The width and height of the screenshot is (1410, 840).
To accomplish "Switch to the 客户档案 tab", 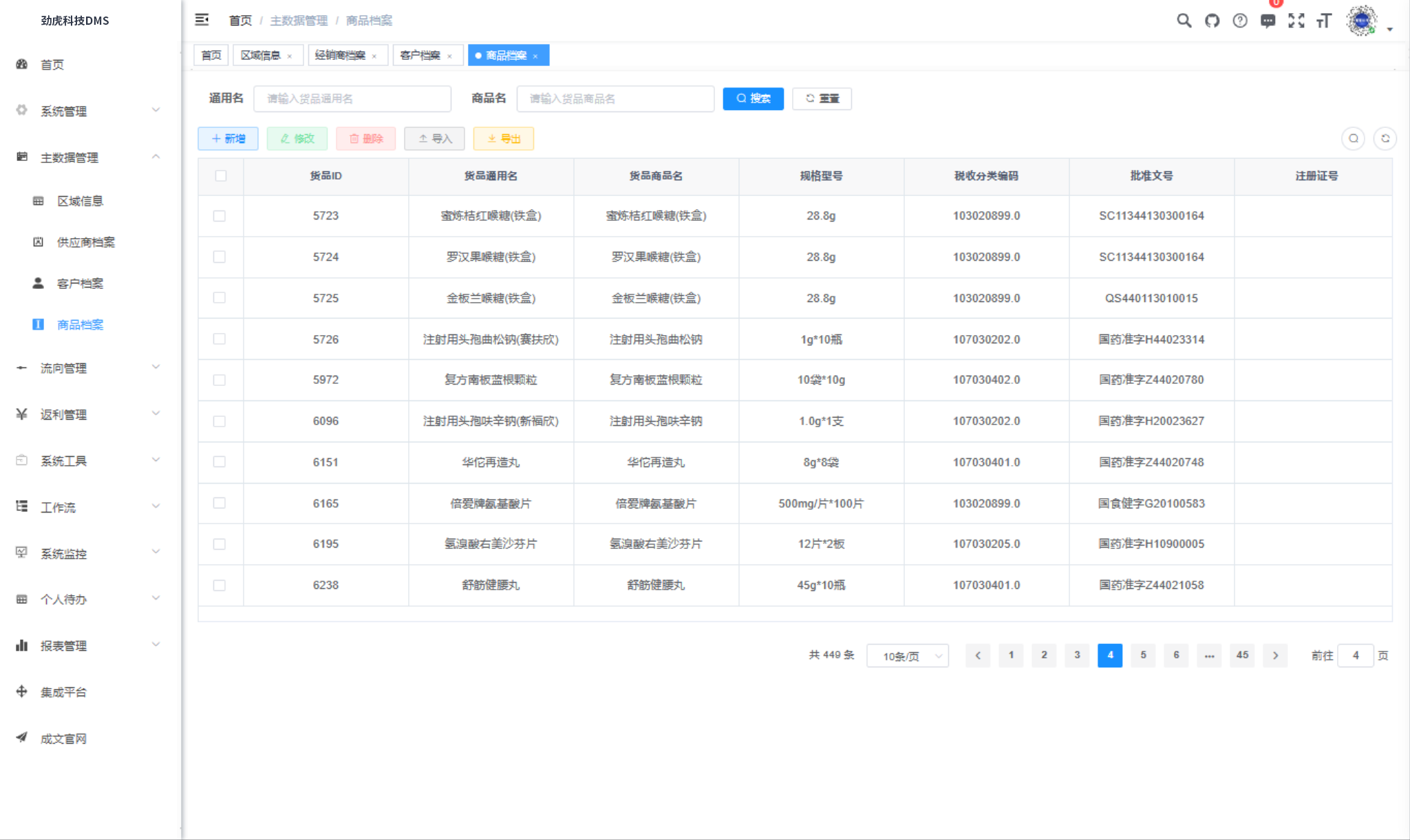I will click(420, 55).
